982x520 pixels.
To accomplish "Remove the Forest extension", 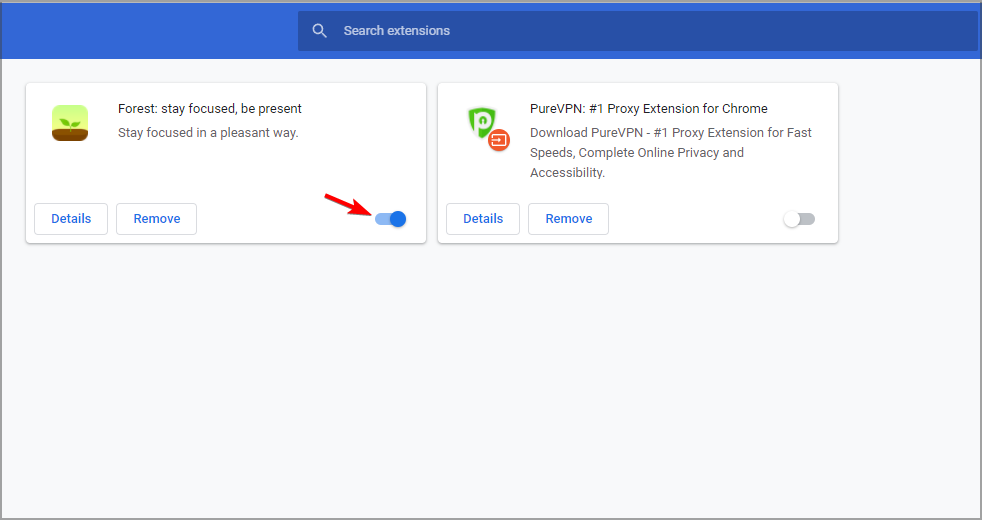I will click(x=157, y=219).
